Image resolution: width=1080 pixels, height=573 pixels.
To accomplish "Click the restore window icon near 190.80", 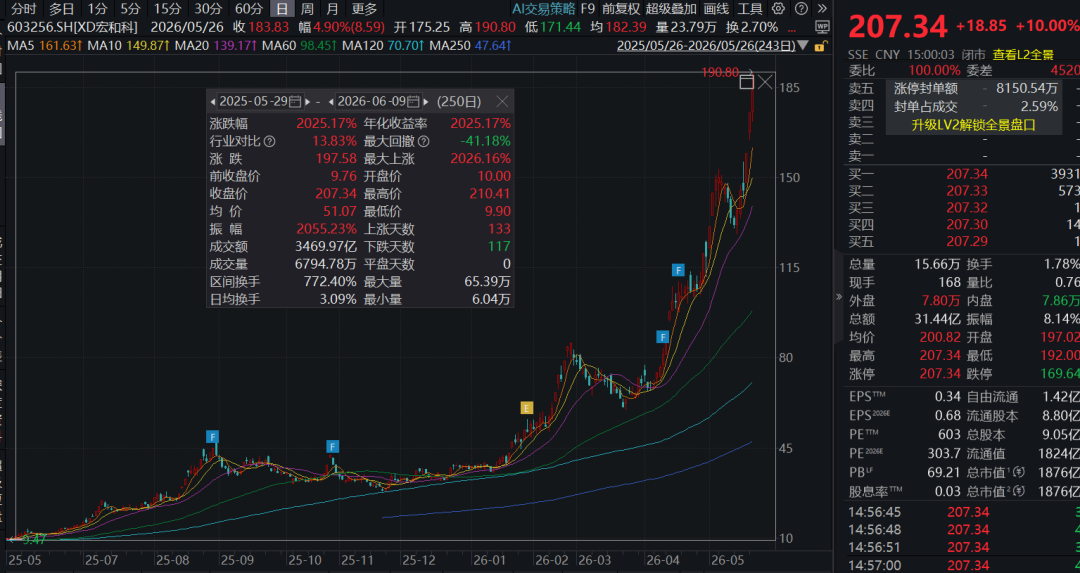I will [746, 83].
